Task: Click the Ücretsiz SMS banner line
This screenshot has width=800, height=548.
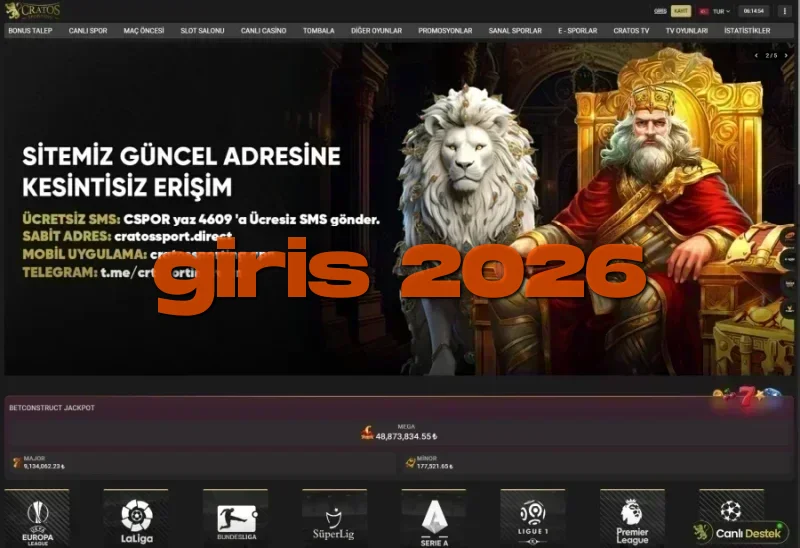Action: coord(201,219)
